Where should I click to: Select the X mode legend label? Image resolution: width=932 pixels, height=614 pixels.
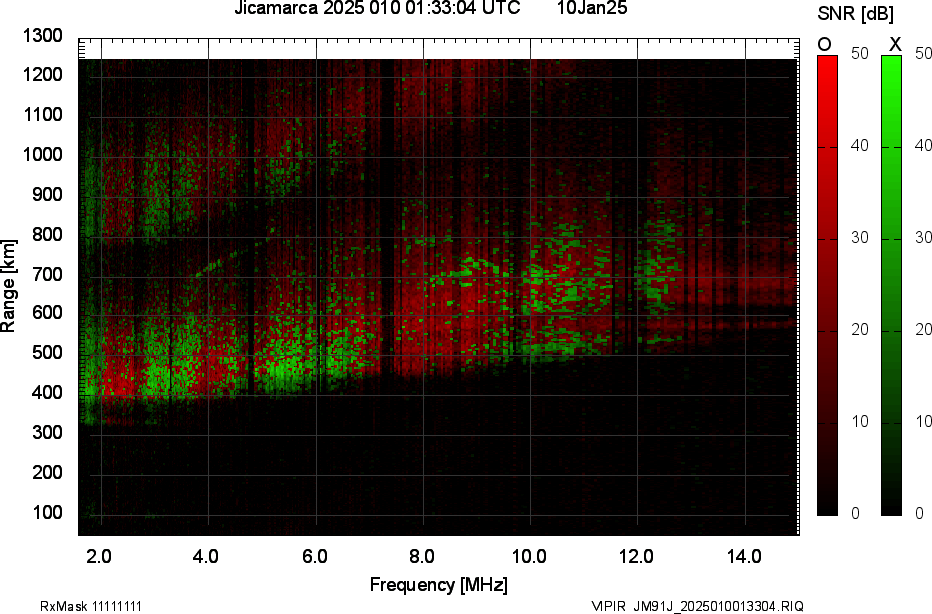895,44
